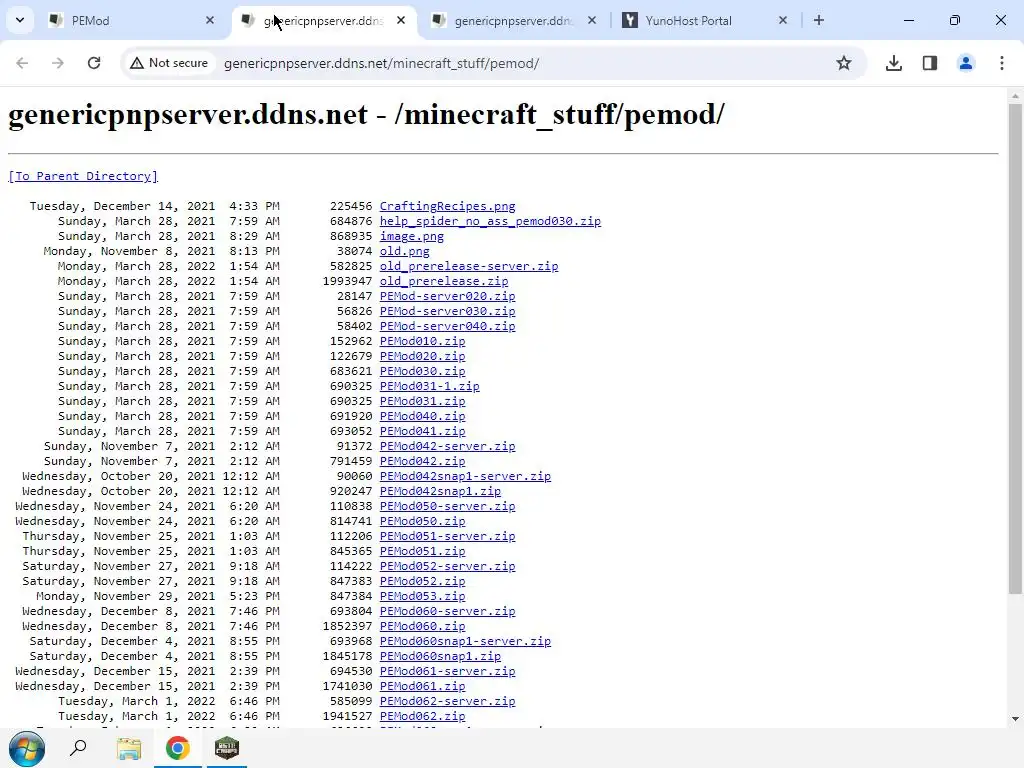Viewport: 1024px width, 768px height.
Task: Download PEMod060snap1.zip
Action: (x=440, y=656)
